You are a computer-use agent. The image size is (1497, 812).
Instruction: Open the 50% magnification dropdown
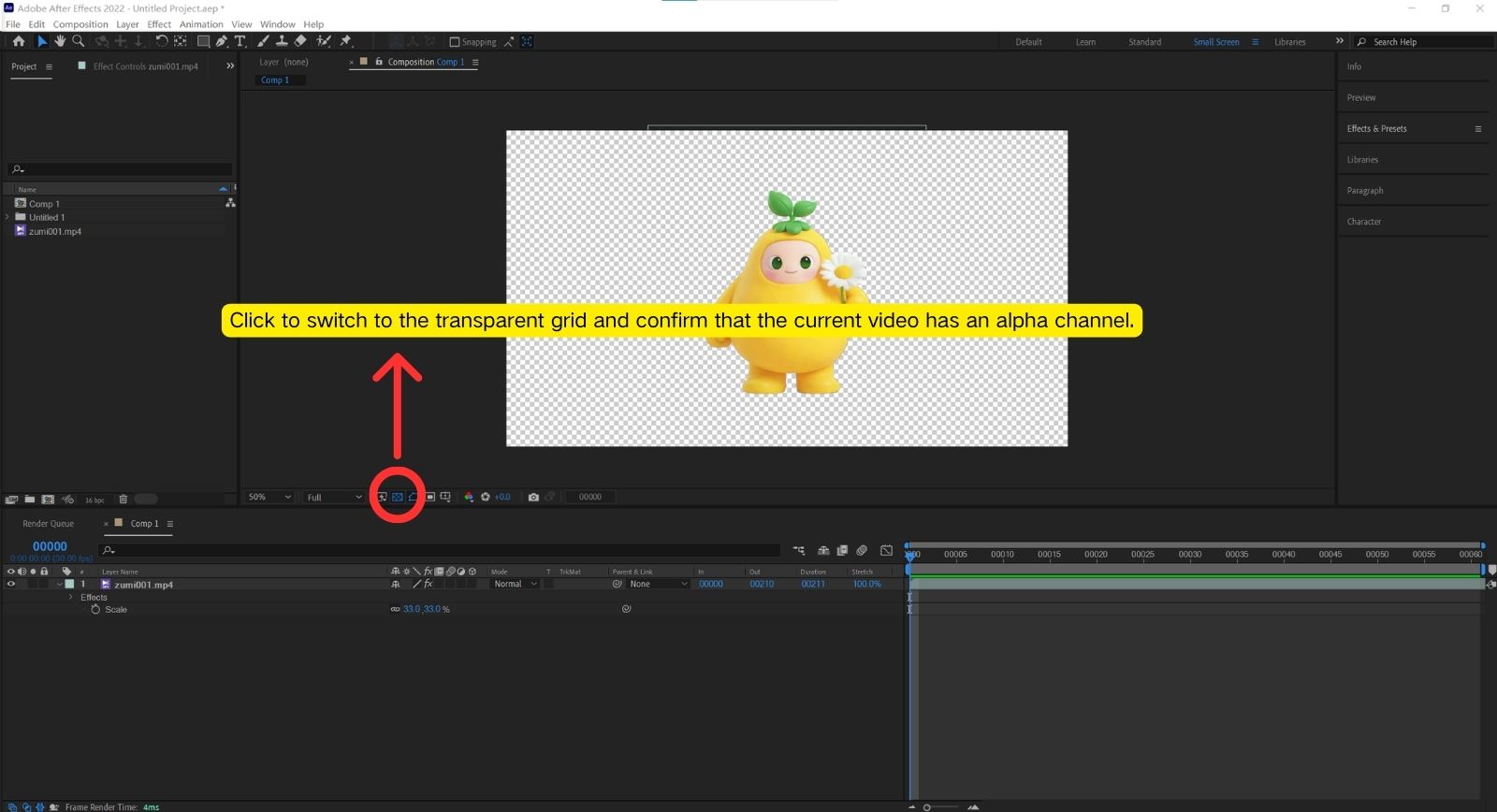[269, 497]
